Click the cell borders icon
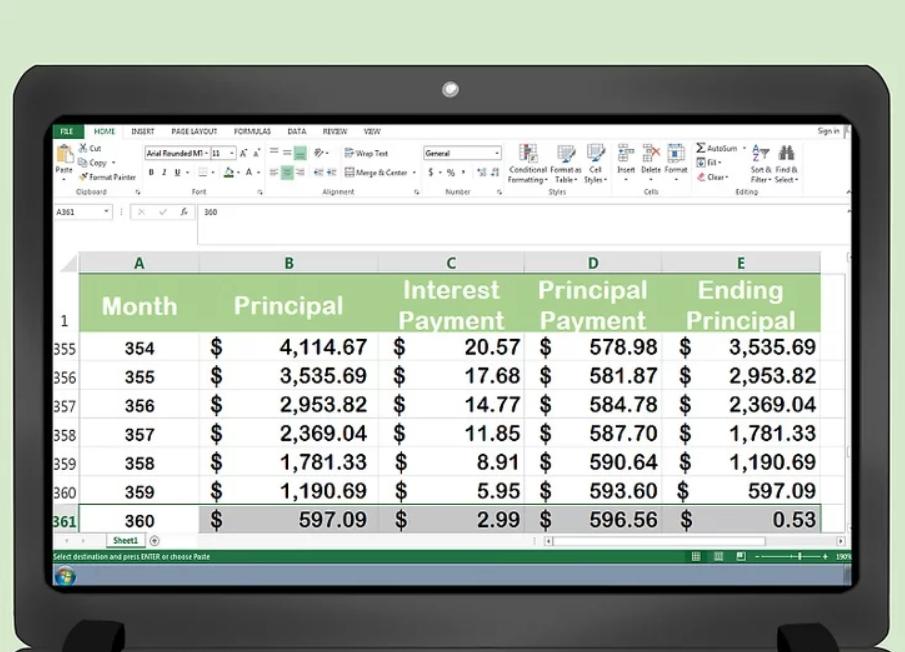The height and width of the screenshot is (652, 905). click(203, 172)
